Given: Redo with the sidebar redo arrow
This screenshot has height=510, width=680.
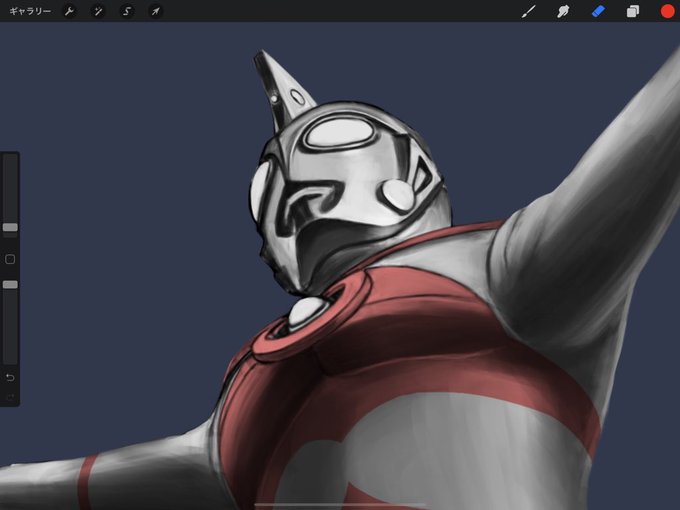Looking at the screenshot, I should (x=10, y=397).
